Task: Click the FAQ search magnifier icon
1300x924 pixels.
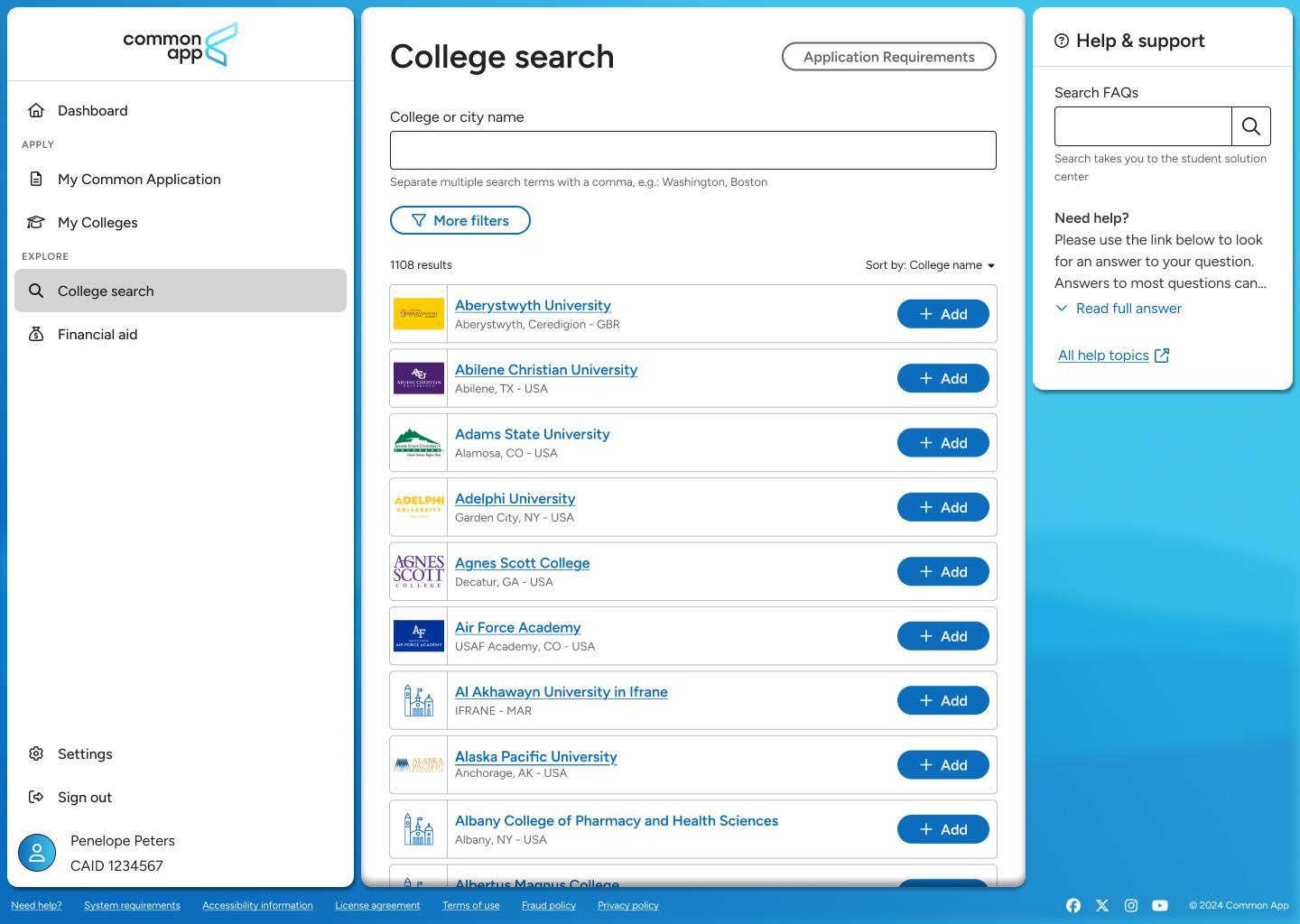Action: [x=1251, y=126]
